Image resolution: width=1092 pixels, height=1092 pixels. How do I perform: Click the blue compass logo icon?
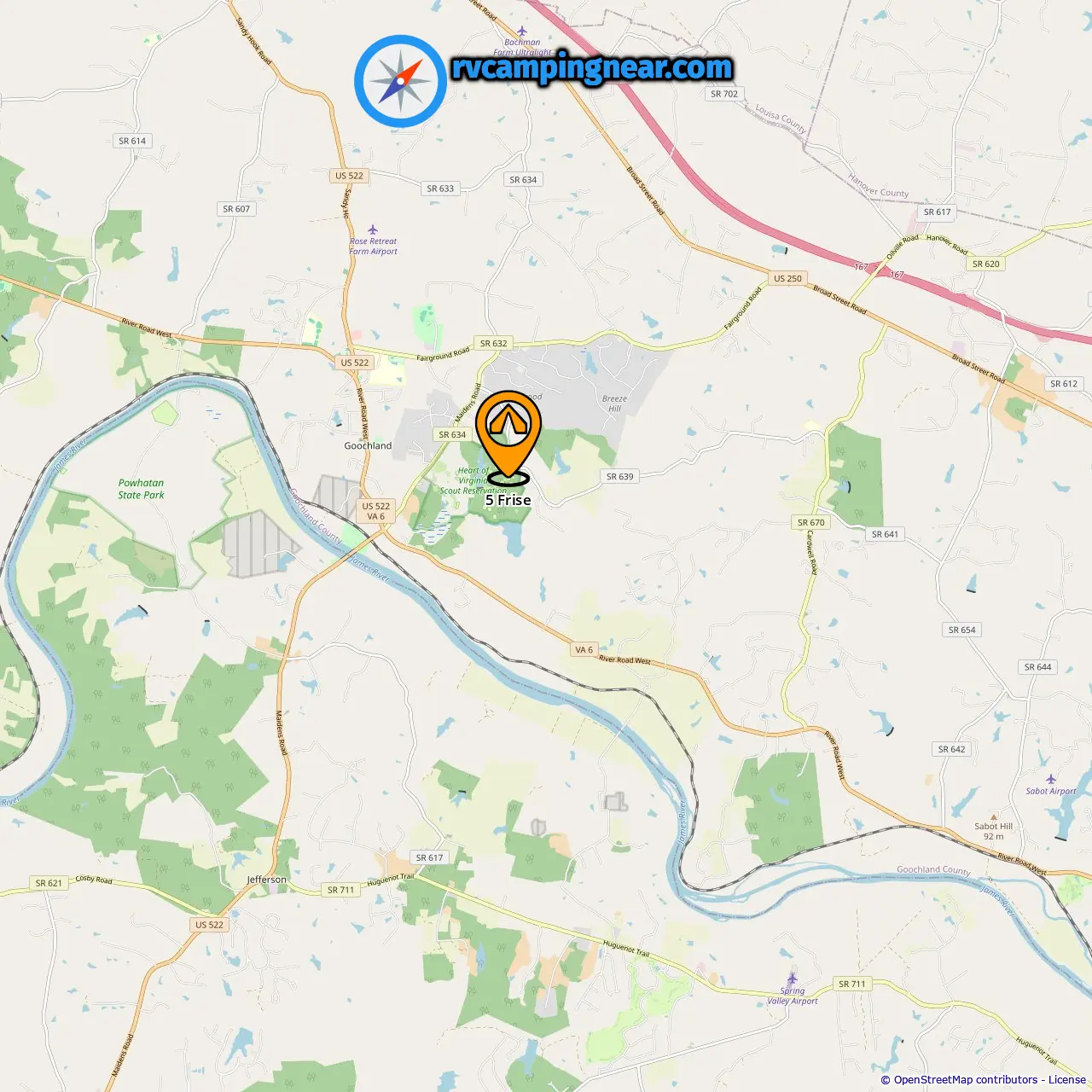pos(400,82)
